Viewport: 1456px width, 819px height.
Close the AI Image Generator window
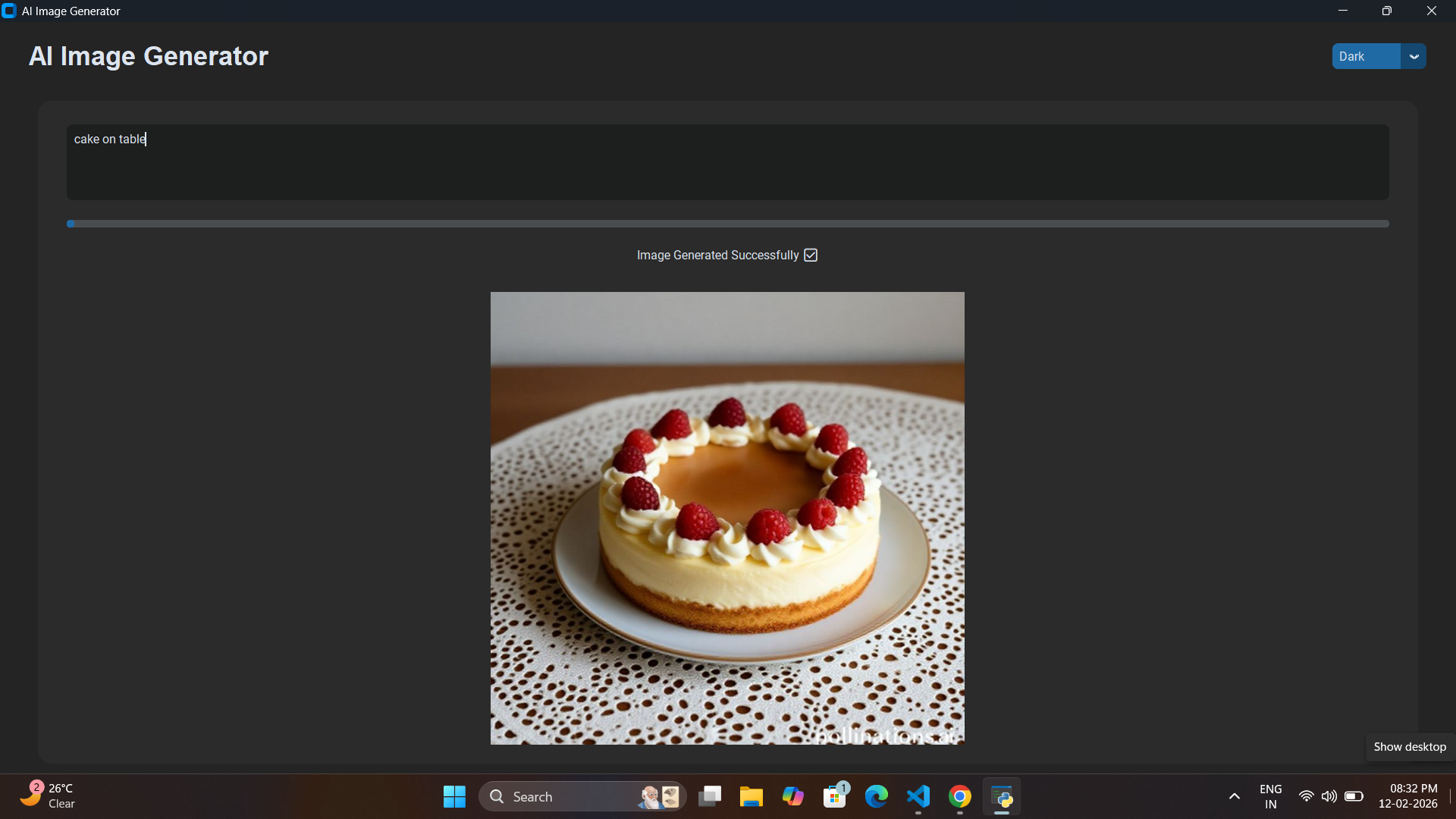[x=1432, y=11]
